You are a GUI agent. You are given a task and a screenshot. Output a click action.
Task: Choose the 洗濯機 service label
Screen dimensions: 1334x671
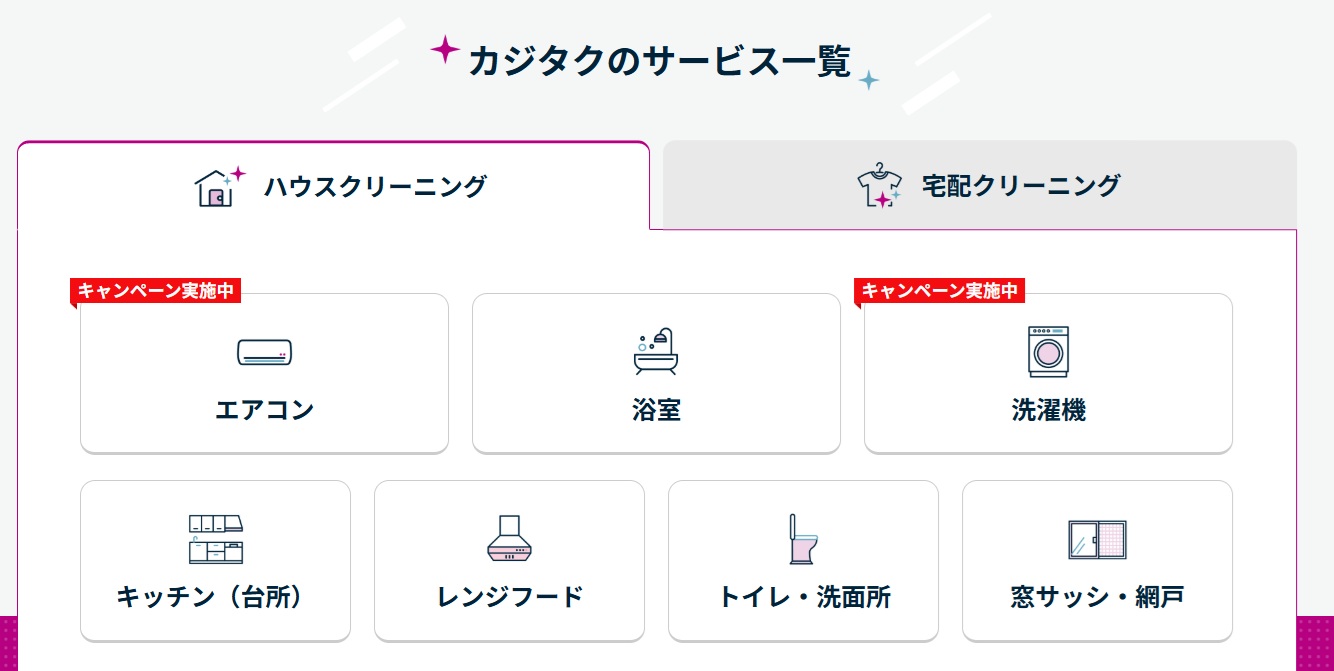[1048, 410]
